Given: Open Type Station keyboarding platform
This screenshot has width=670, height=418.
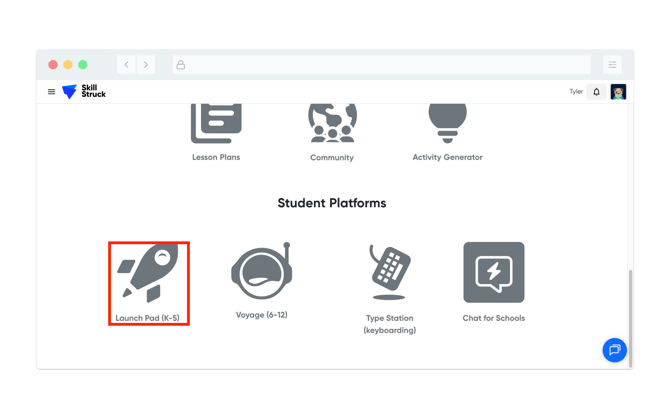Looking at the screenshot, I should [389, 274].
